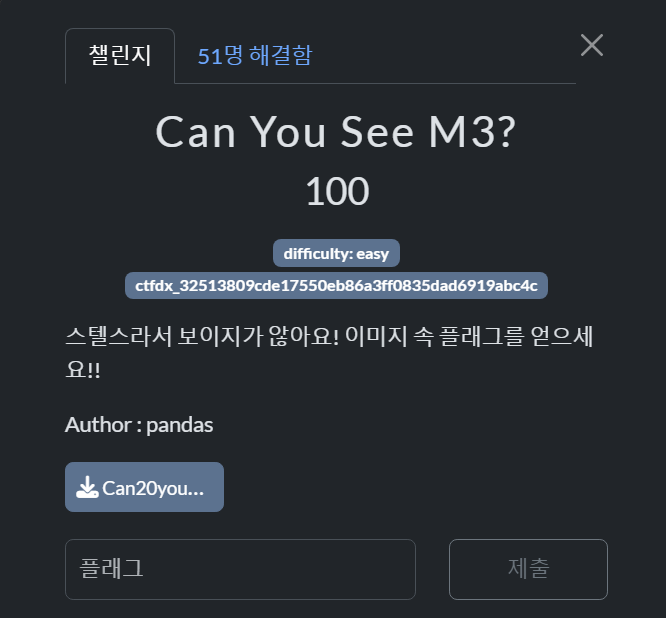
Task: Click the ctfdx_32513809cde… hash tag badge
Action: tap(336, 285)
